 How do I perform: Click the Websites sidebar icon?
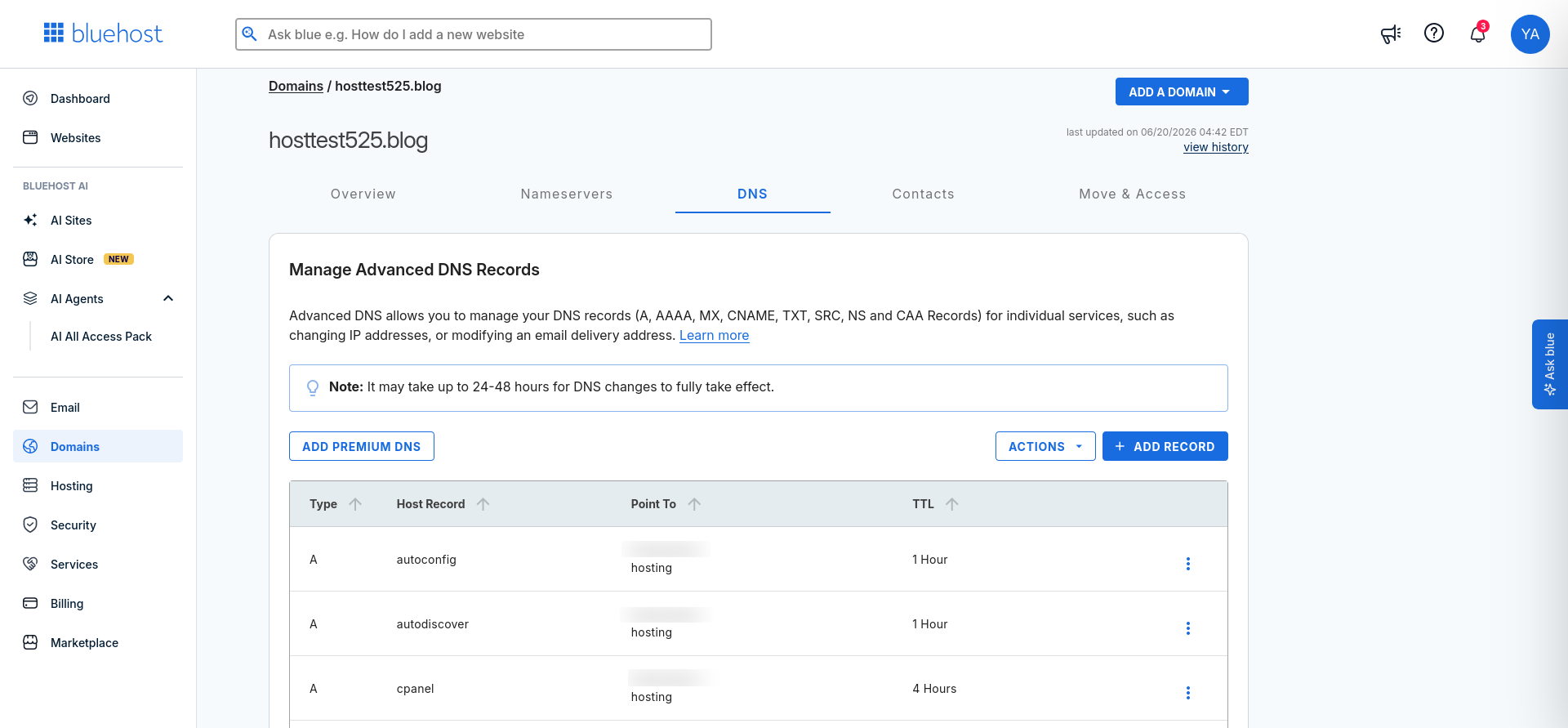click(30, 137)
